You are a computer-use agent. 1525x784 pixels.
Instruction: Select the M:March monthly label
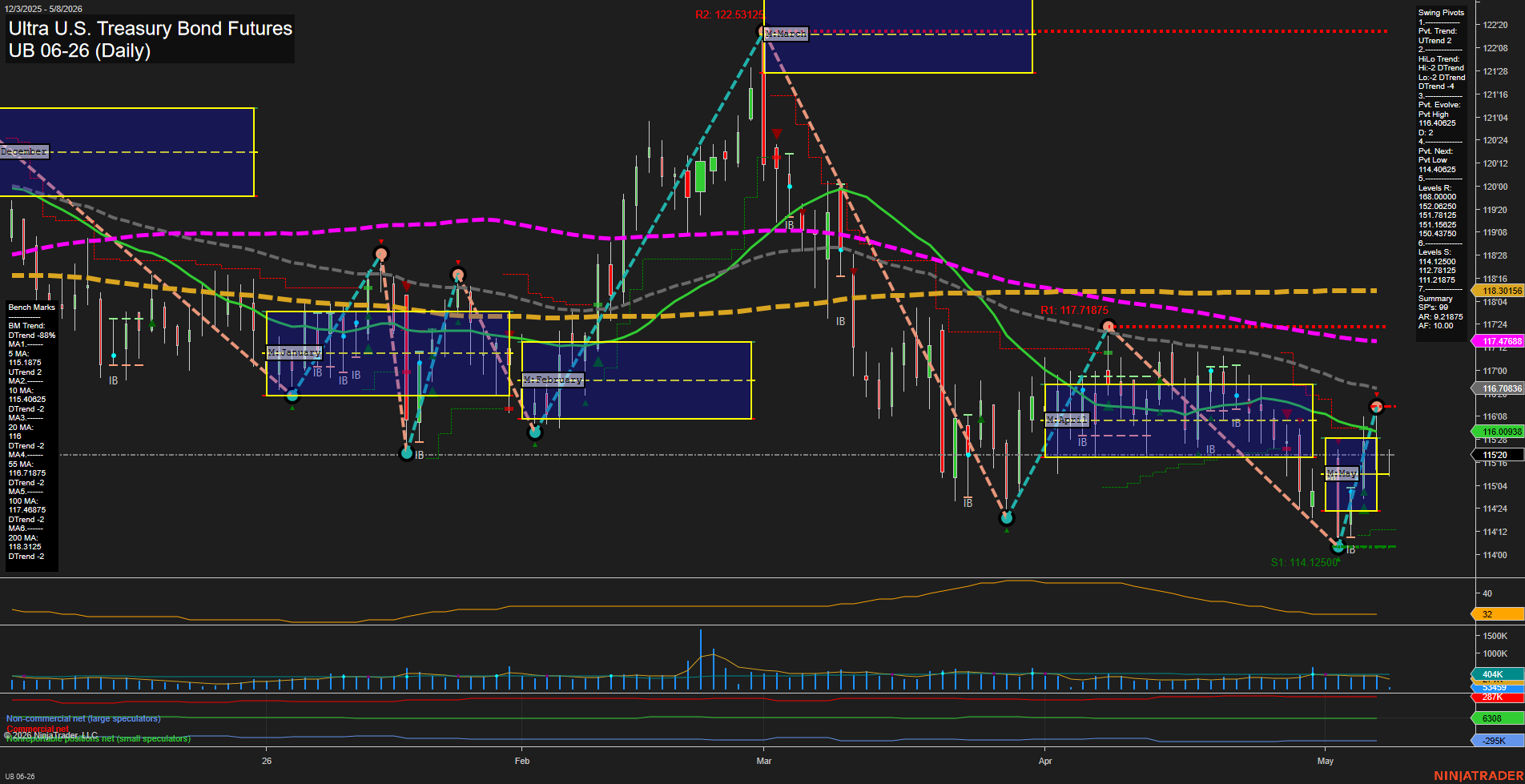pyautogui.click(x=786, y=34)
